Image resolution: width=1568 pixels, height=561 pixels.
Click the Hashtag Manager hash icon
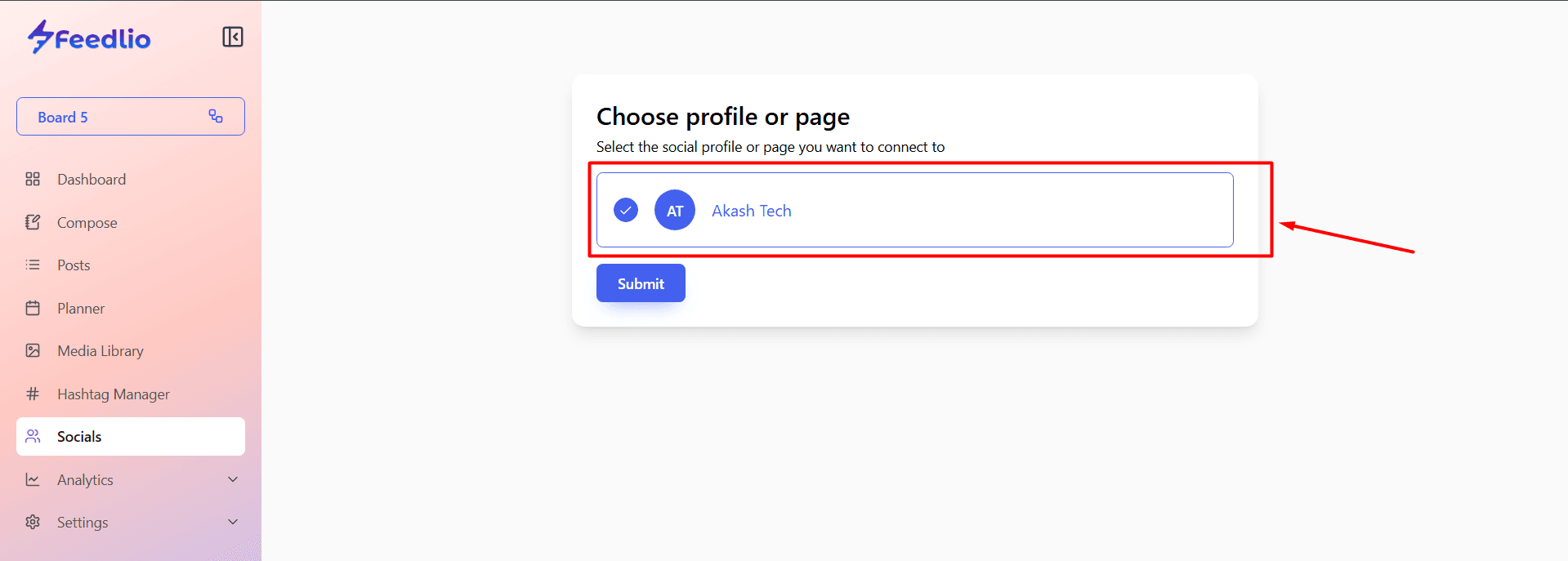[33, 394]
